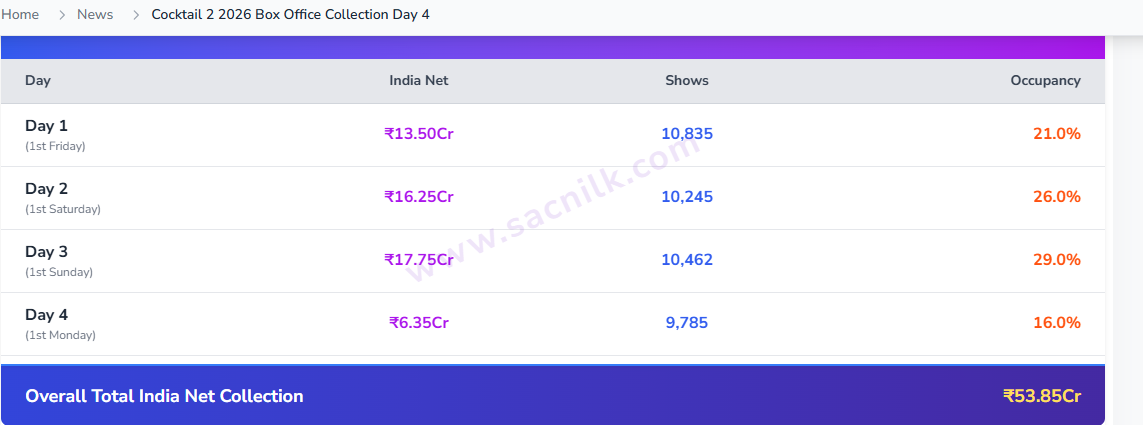Open the Home breadcrumb link

click(x=20, y=15)
